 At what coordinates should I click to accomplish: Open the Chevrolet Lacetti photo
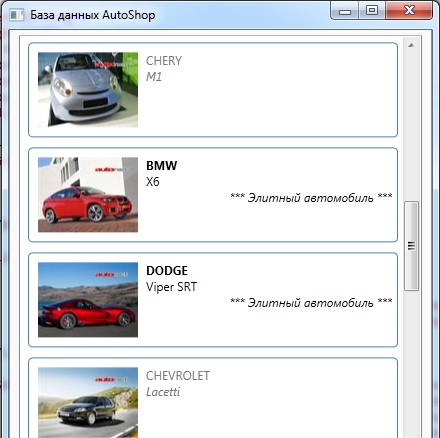(88, 403)
